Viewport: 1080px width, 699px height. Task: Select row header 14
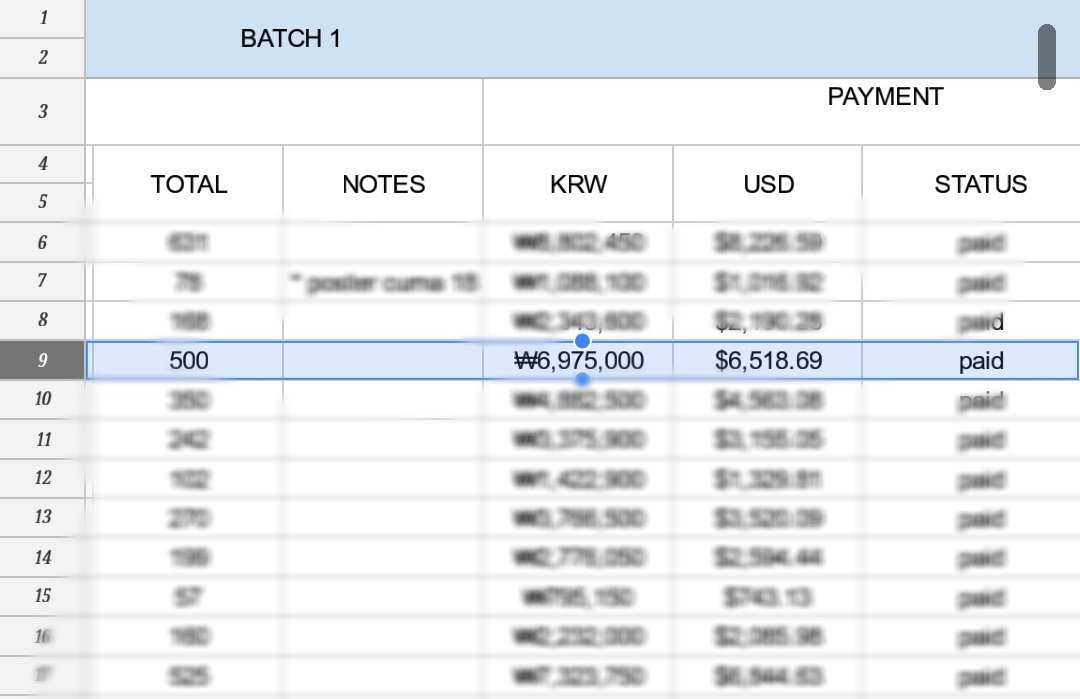[x=42, y=557]
